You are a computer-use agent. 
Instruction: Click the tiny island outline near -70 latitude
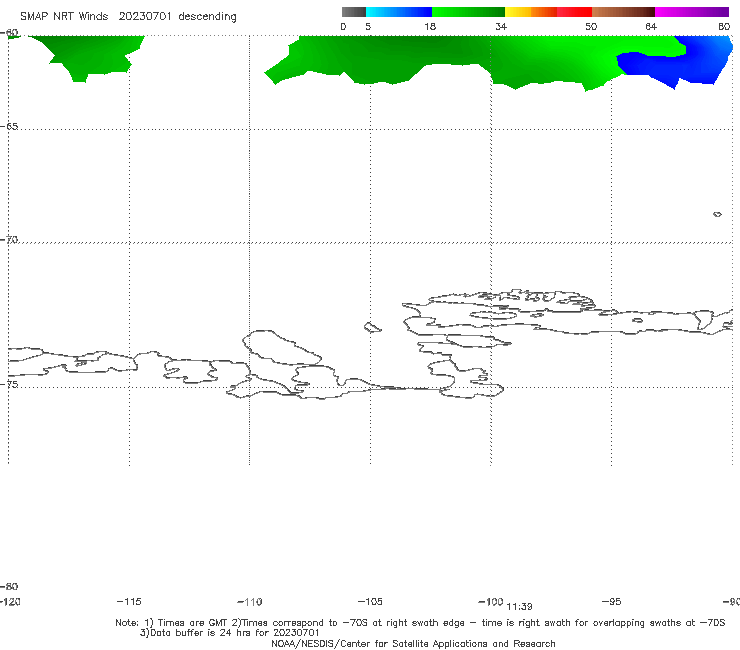coord(717,214)
